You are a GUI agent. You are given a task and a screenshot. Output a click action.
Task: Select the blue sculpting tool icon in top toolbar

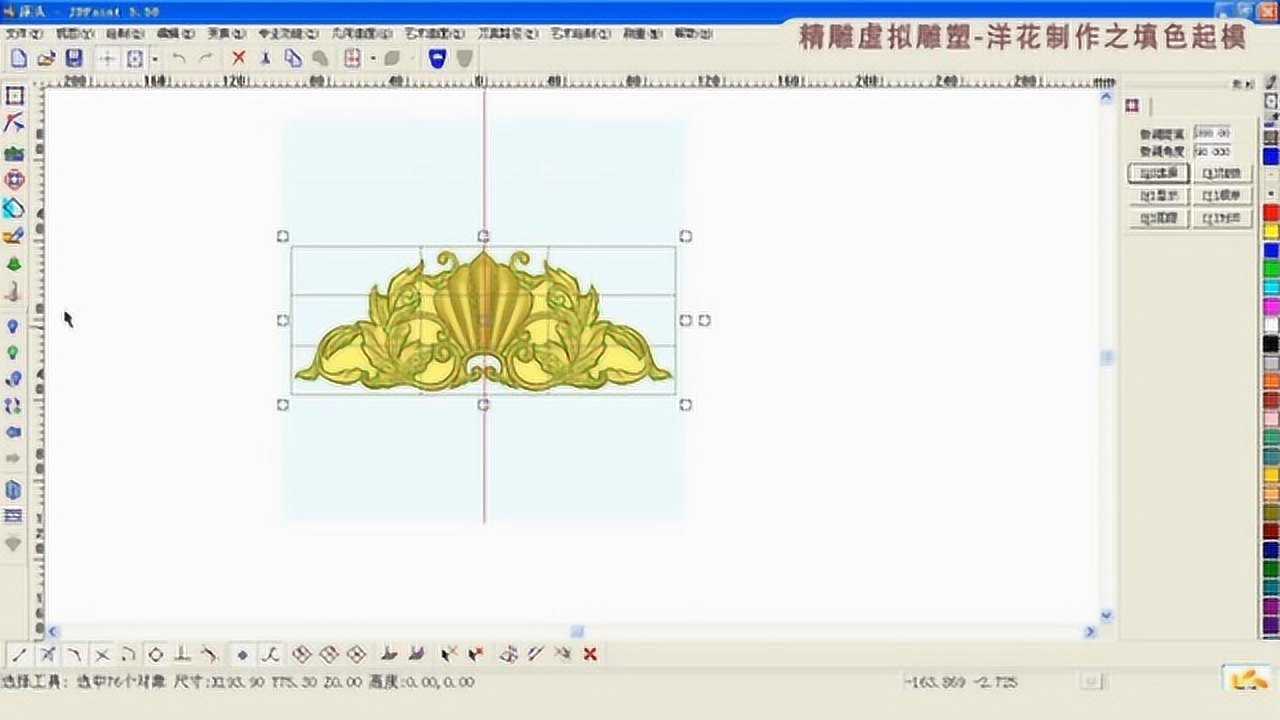point(436,58)
